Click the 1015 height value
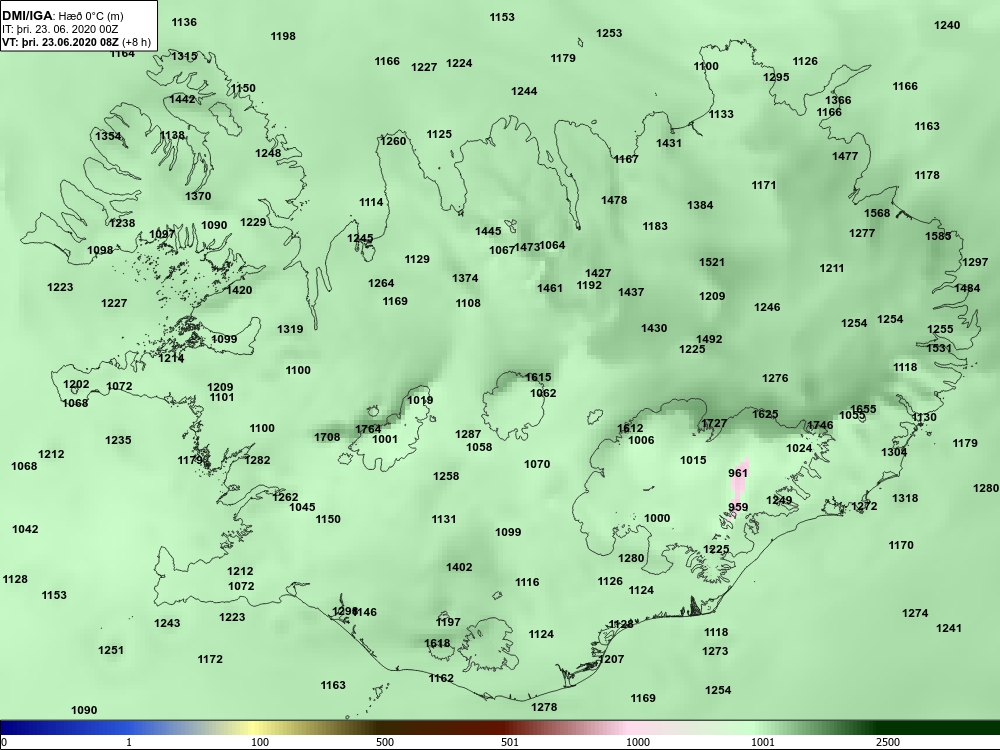 (x=693, y=460)
